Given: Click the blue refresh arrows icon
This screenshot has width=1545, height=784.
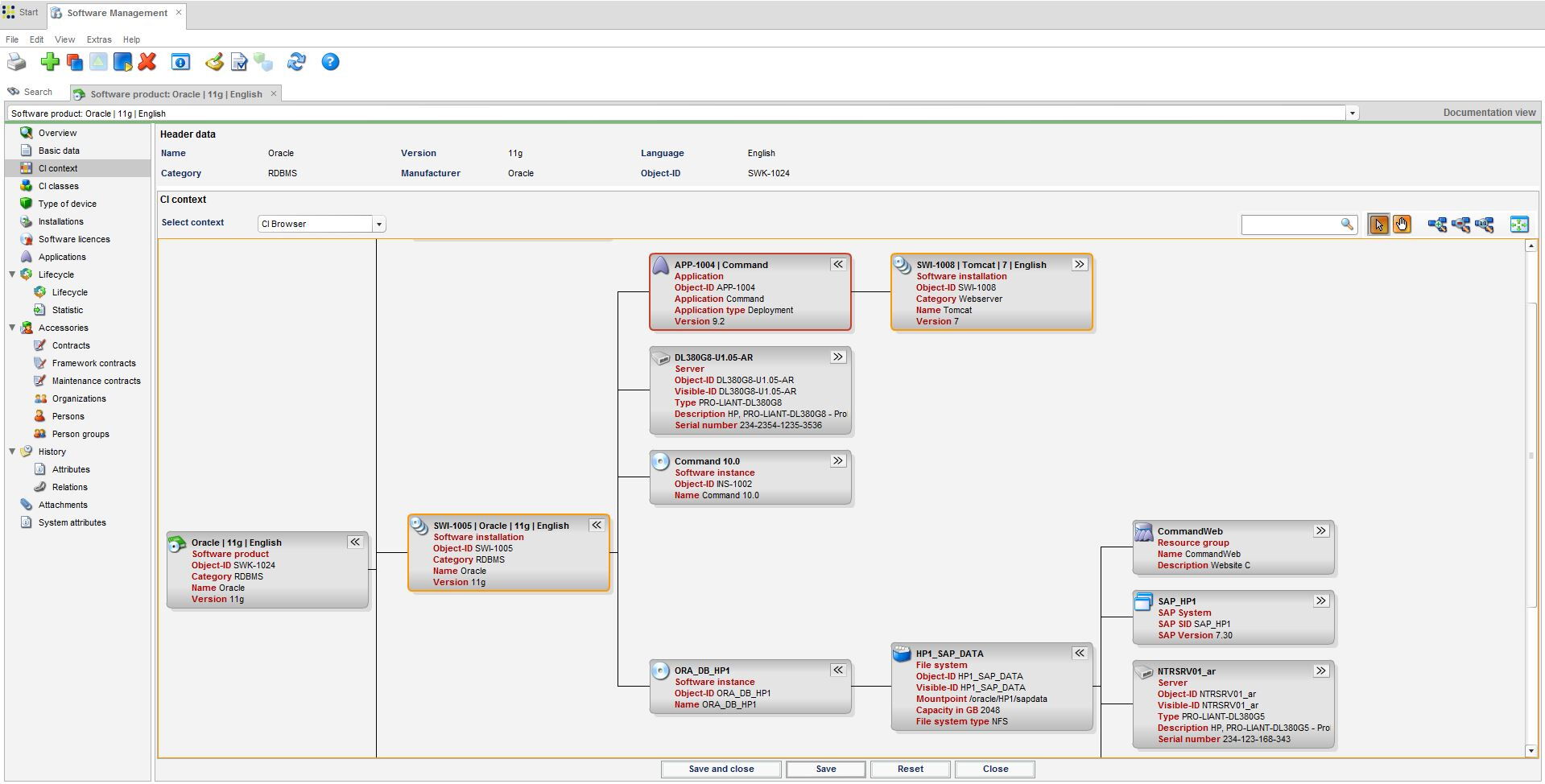Looking at the screenshot, I should 296,62.
